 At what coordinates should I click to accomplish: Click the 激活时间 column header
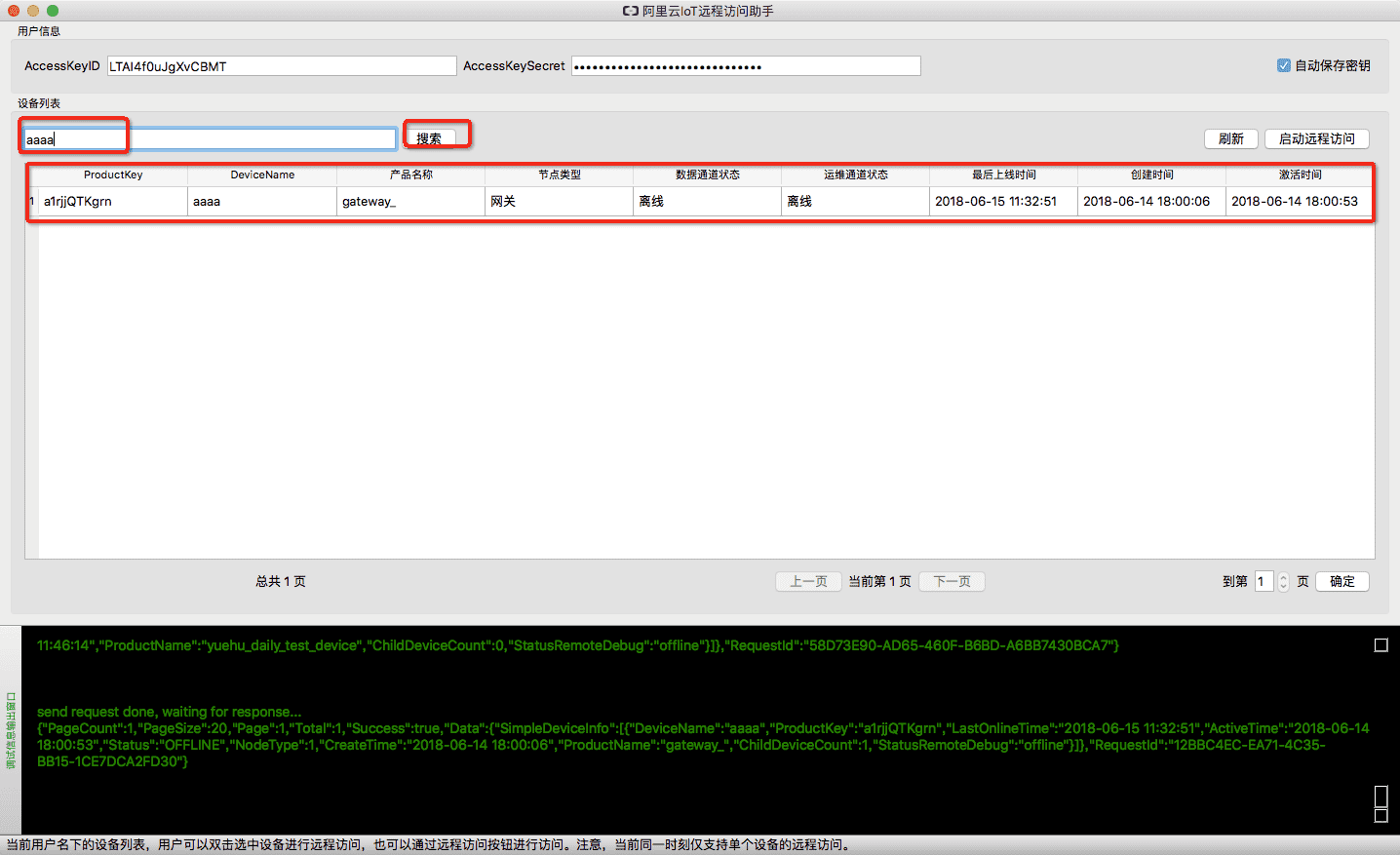click(x=1300, y=175)
